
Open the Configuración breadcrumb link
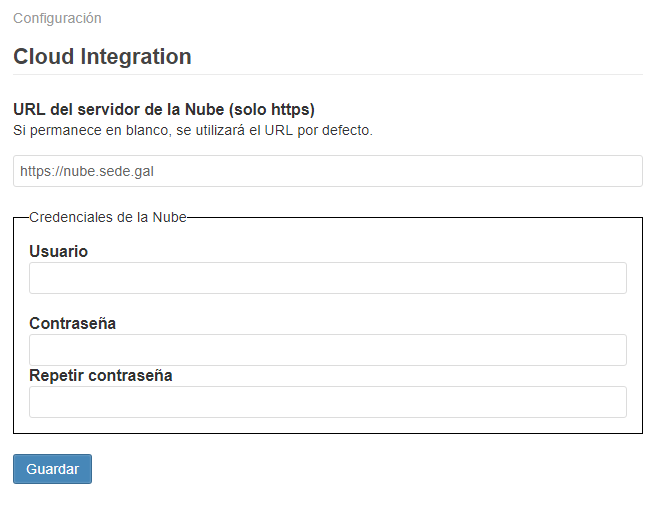57,18
